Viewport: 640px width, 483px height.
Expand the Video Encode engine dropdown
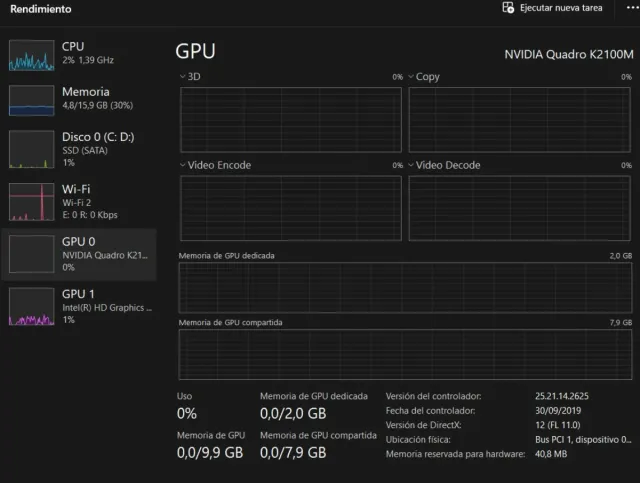tap(182, 165)
